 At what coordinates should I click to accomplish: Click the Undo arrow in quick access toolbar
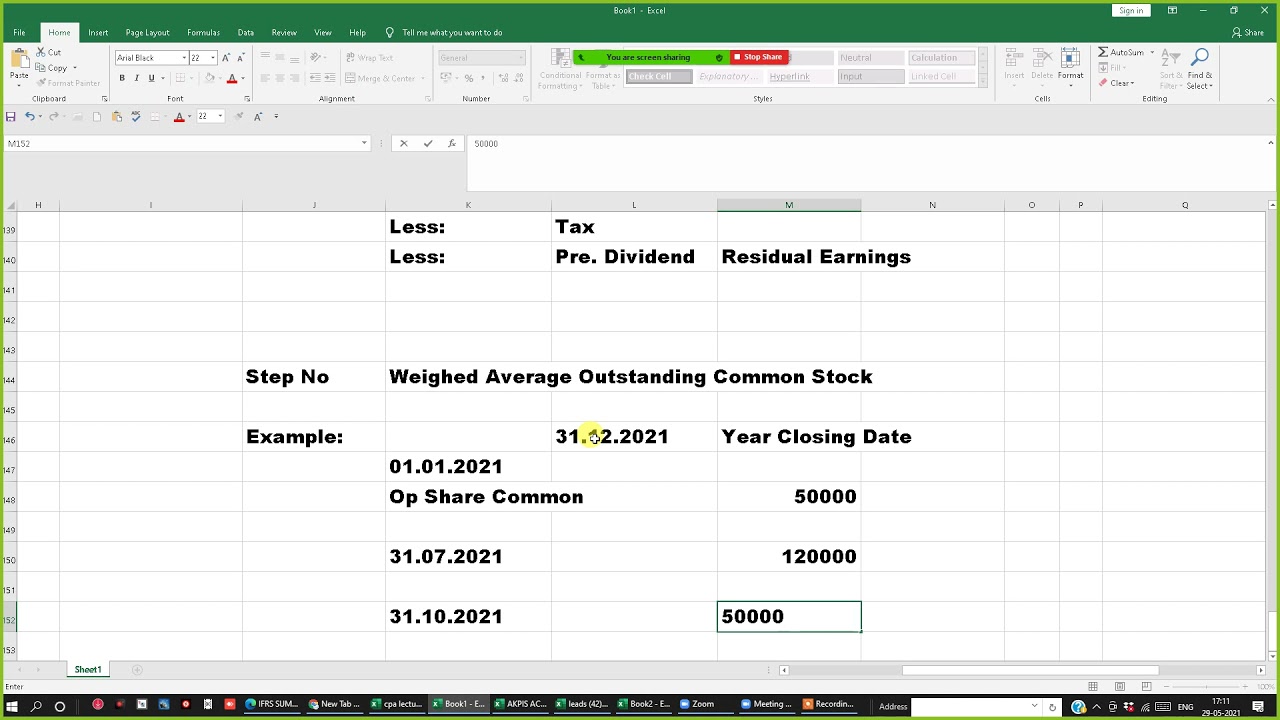pyautogui.click(x=30, y=117)
